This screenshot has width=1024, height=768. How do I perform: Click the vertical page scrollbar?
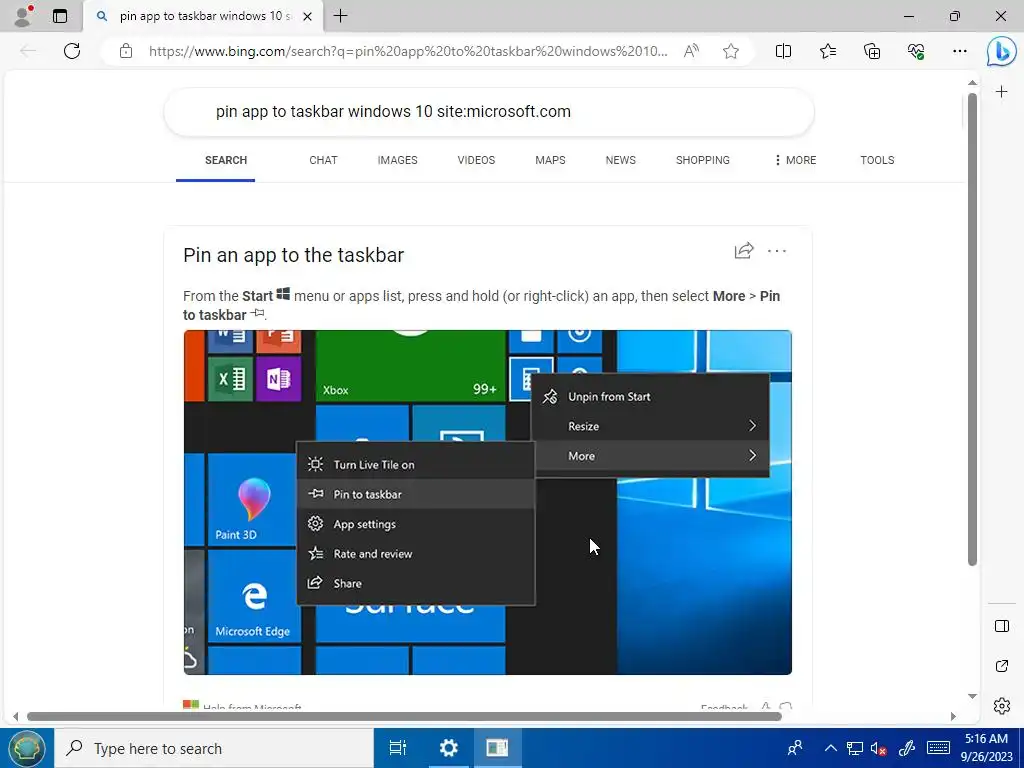coord(972,330)
